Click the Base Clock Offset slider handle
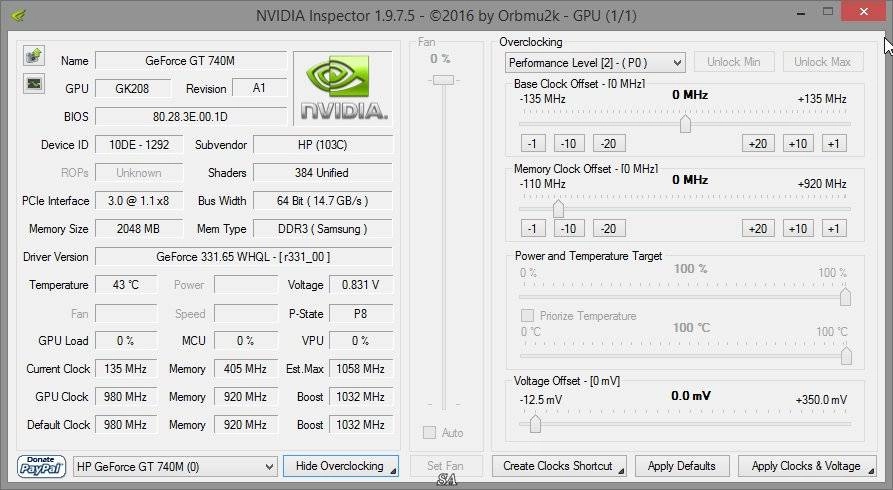Screen dimensions: 893x490 click(x=685, y=123)
